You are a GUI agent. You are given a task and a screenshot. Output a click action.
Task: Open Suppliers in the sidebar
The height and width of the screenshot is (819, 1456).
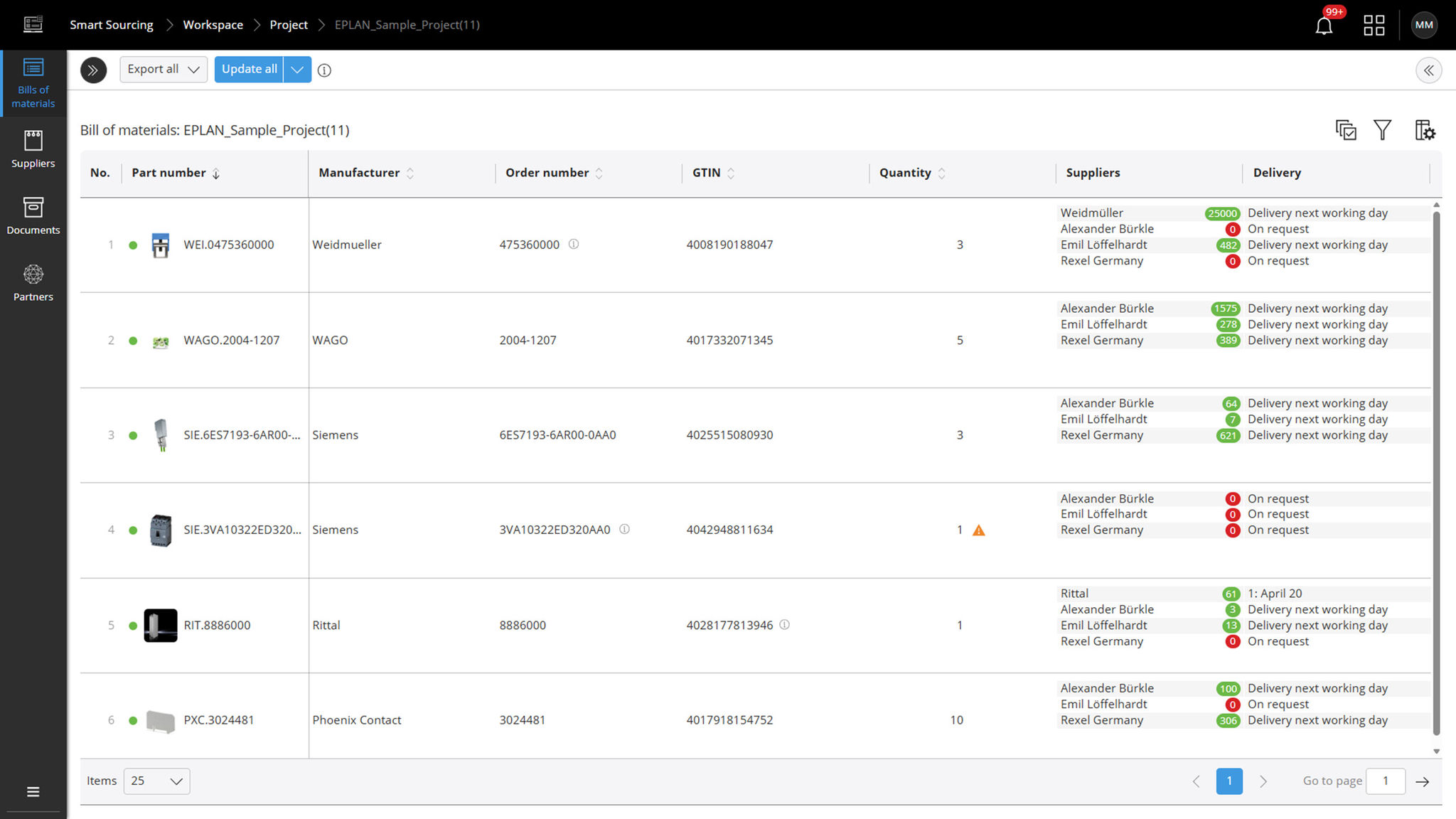pyautogui.click(x=33, y=149)
